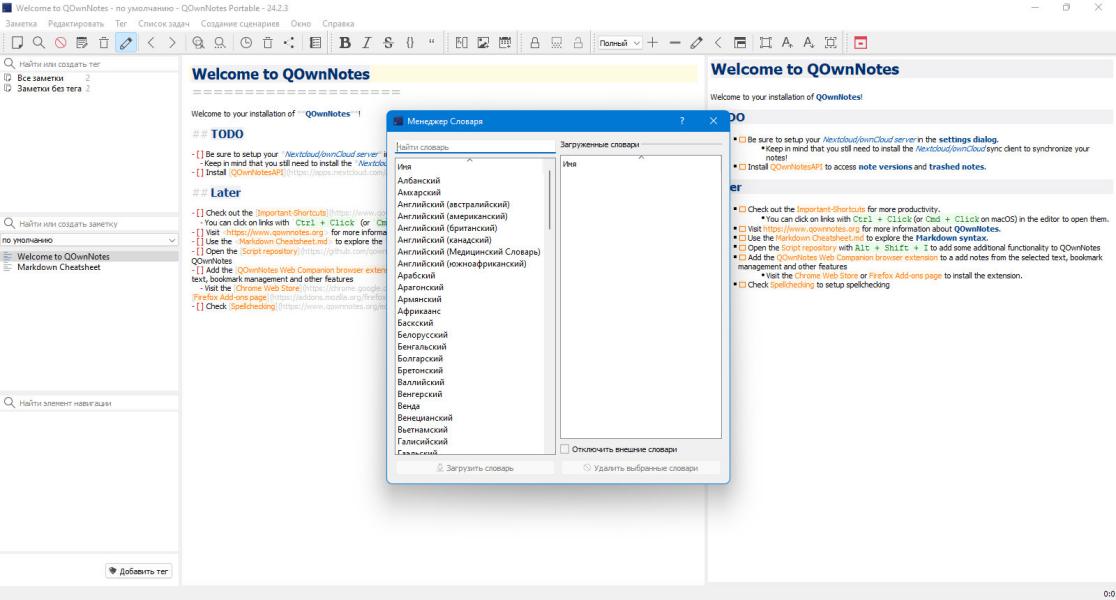Screen dimensions: 1116x600
Task: Select 'Албанский' dictionary in list
Action: pos(418,181)
